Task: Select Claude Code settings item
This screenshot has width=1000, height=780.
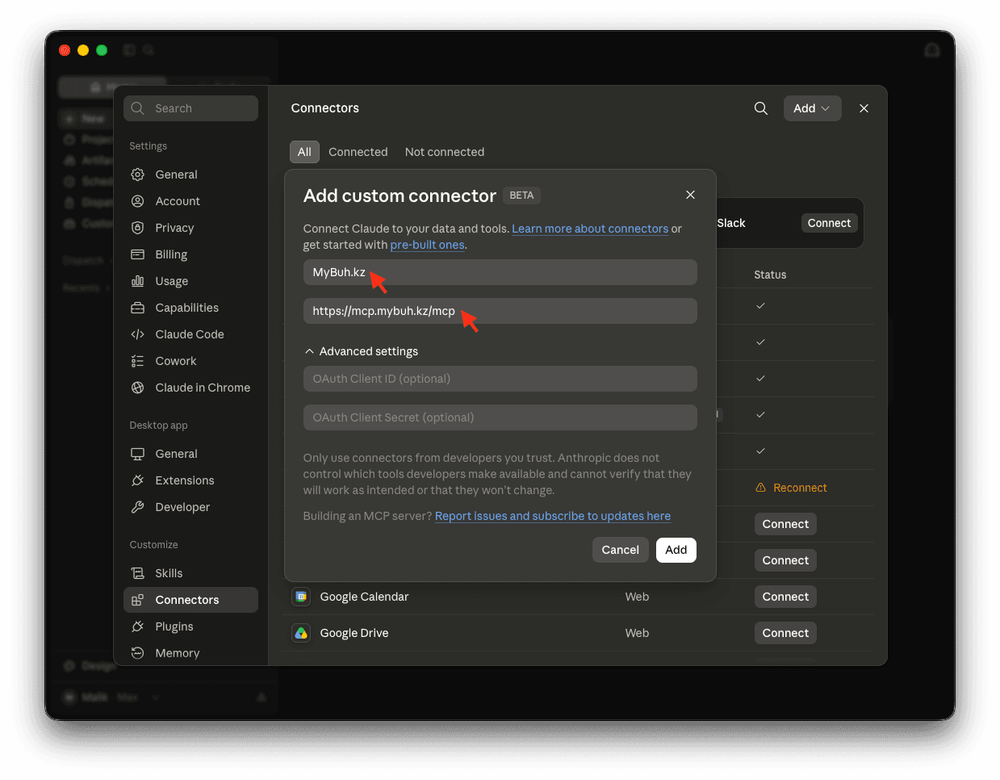Action: (x=191, y=334)
